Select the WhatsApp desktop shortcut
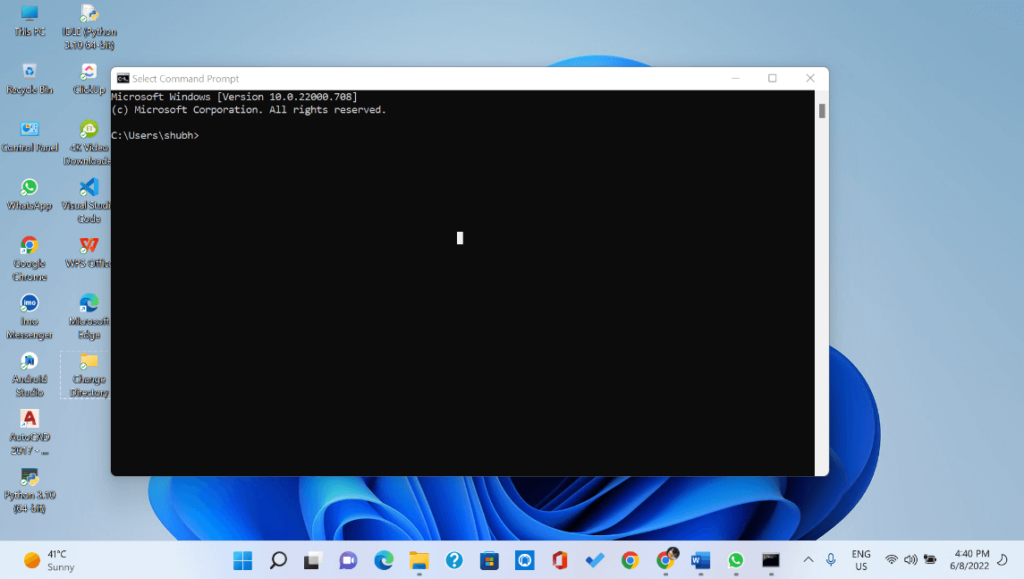Image resolution: width=1024 pixels, height=579 pixels. click(x=29, y=195)
